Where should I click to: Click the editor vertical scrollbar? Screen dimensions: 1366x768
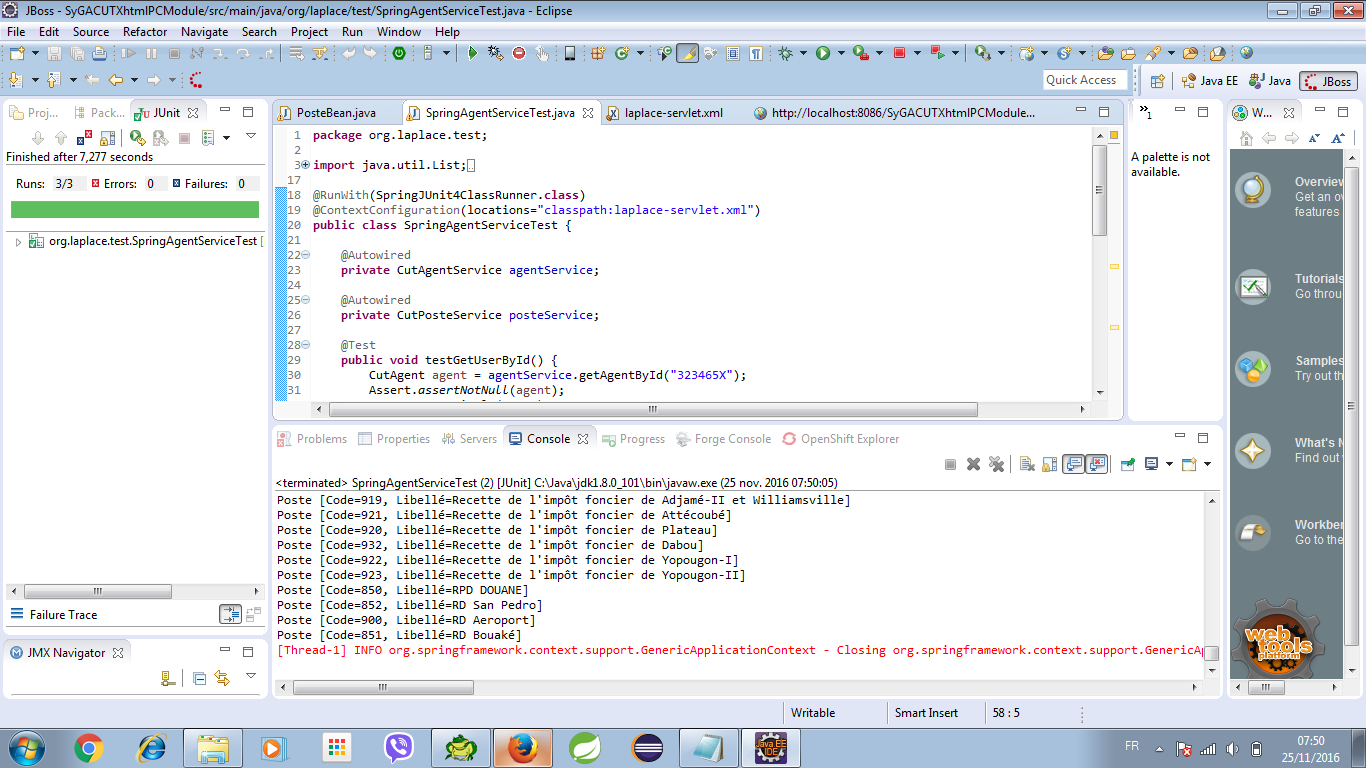pos(1100,190)
